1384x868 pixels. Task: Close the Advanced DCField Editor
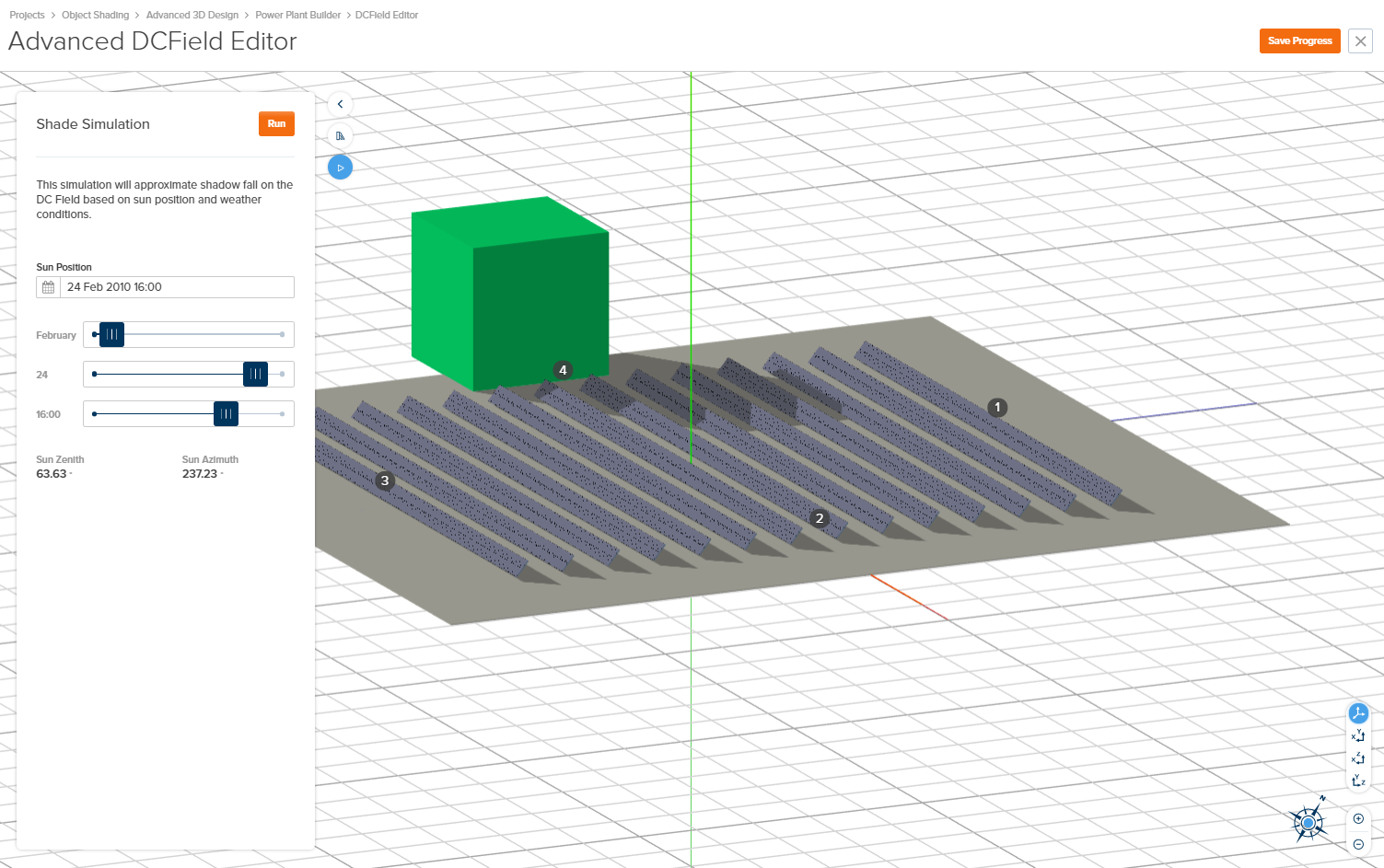(x=1360, y=41)
